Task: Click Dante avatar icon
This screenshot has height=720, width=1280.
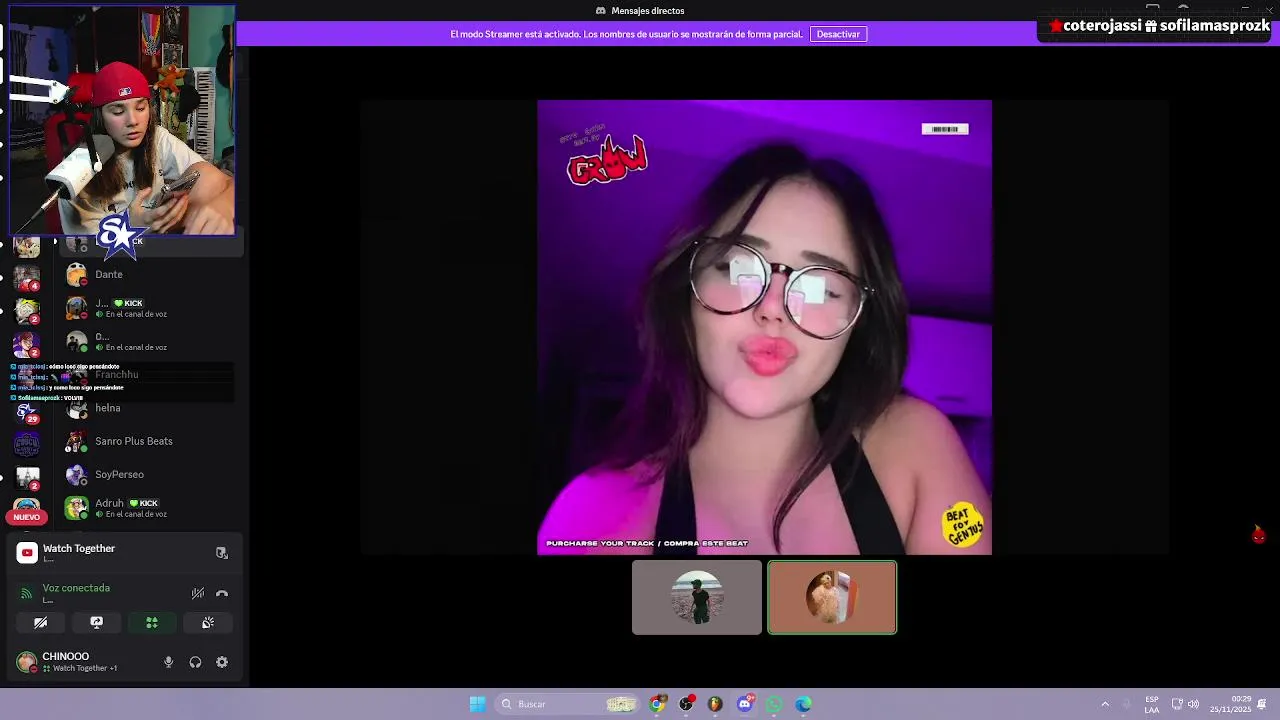Action: point(76,274)
